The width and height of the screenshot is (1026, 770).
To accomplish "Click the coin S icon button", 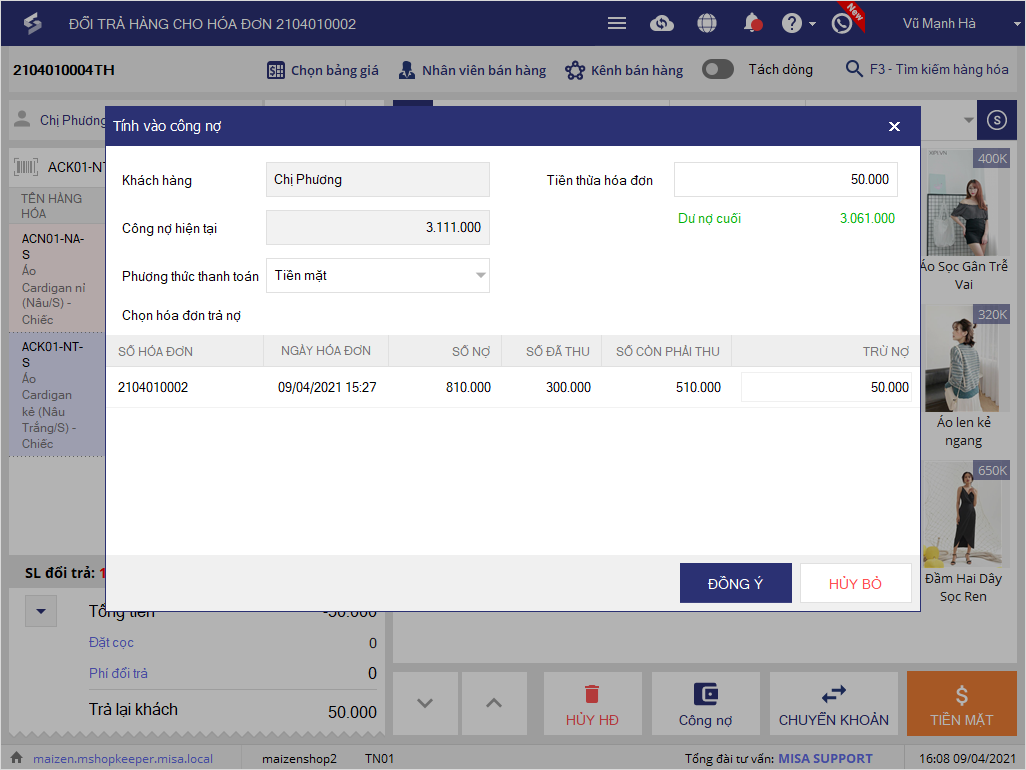I will pyautogui.click(x=997, y=120).
